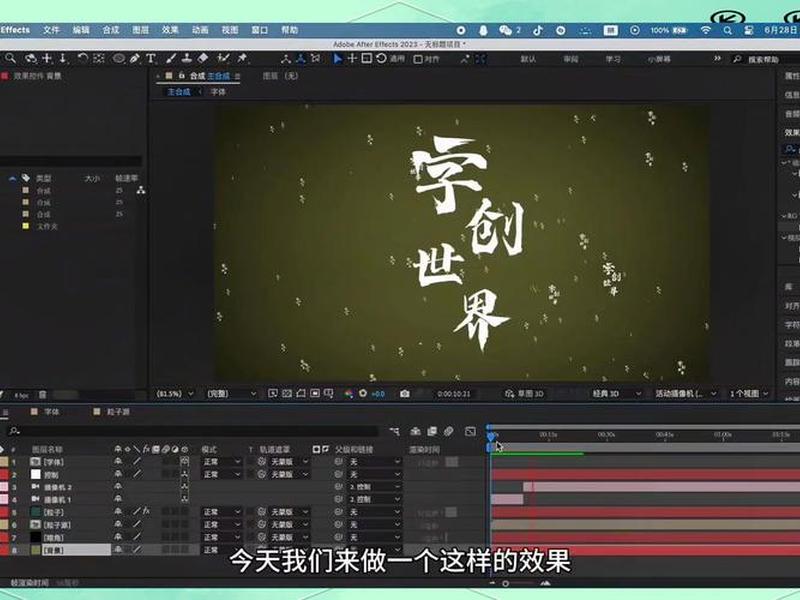Viewport: 800px width, 600px height.
Task: Click reset exposure icon in viewer bar
Action: pyautogui.click(x=363, y=393)
